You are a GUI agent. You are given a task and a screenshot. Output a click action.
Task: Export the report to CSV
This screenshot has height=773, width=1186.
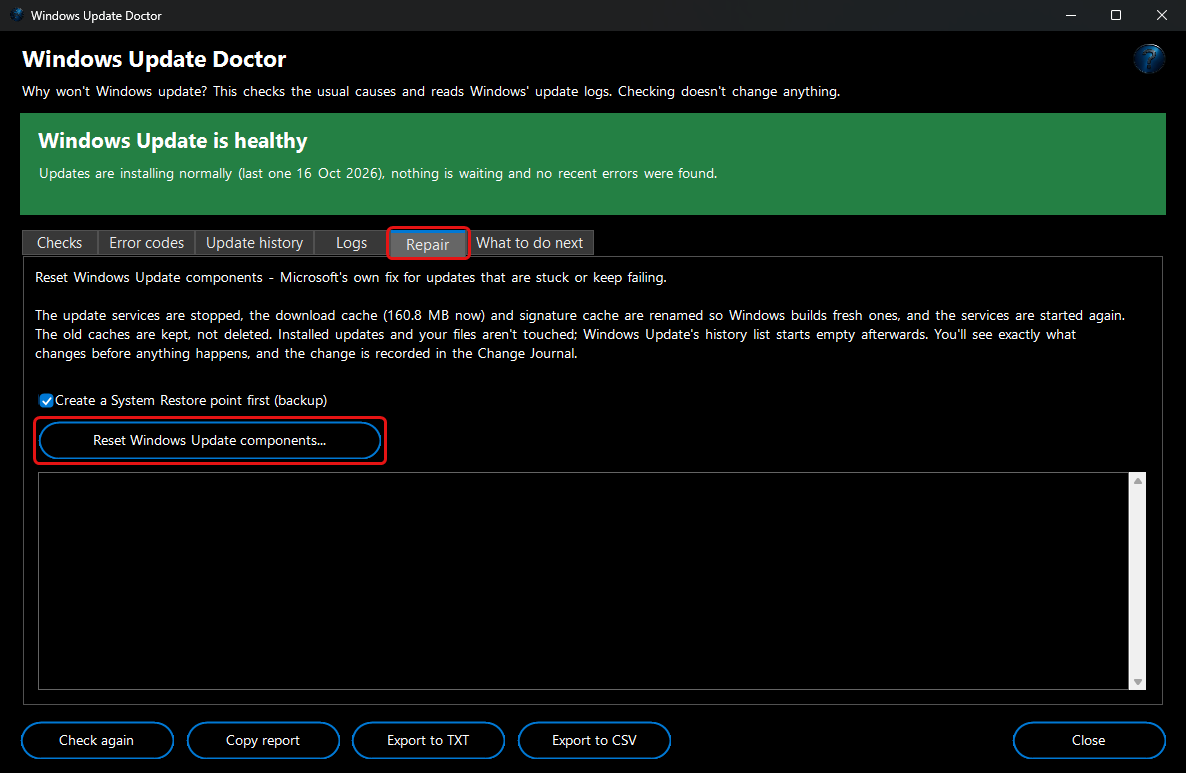[x=594, y=740]
